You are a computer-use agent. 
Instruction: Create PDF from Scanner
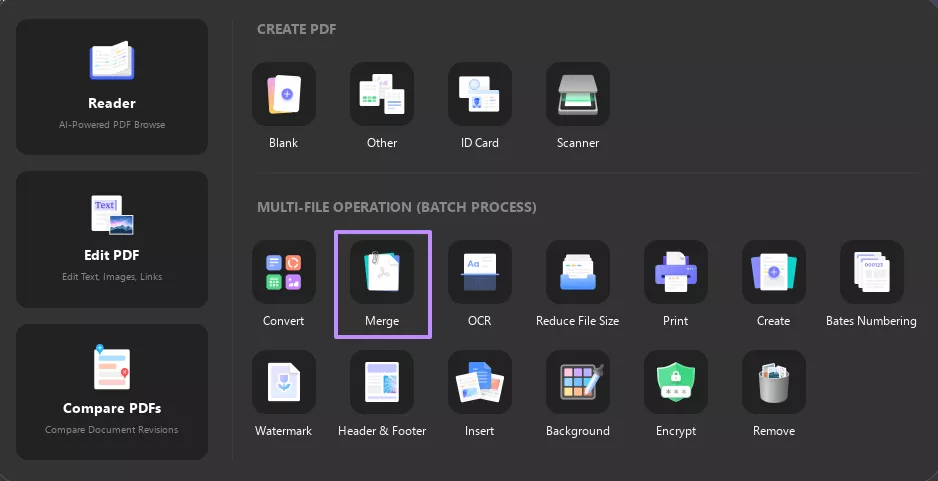pos(578,94)
